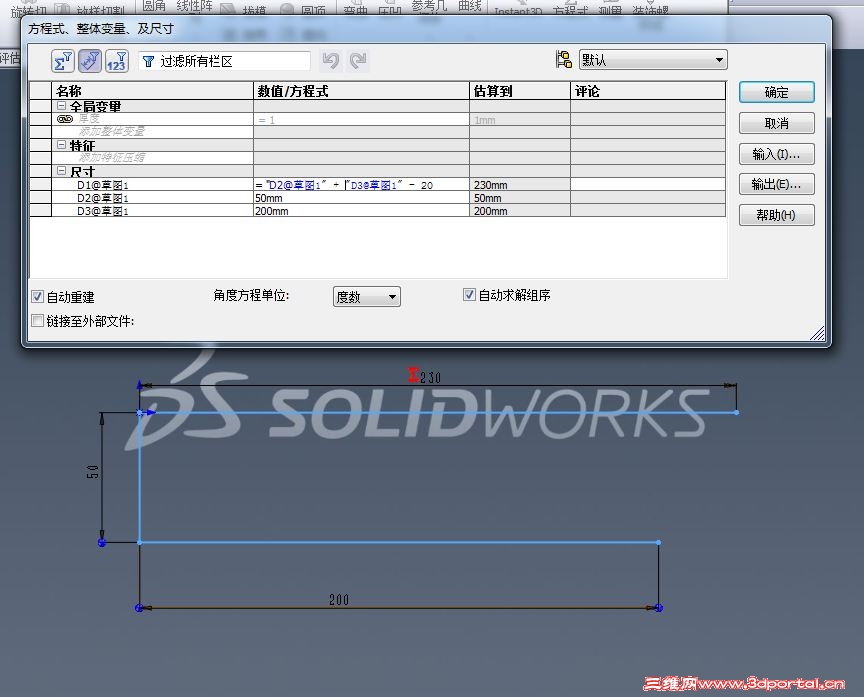Switch to the dimension view icon

tap(116, 61)
